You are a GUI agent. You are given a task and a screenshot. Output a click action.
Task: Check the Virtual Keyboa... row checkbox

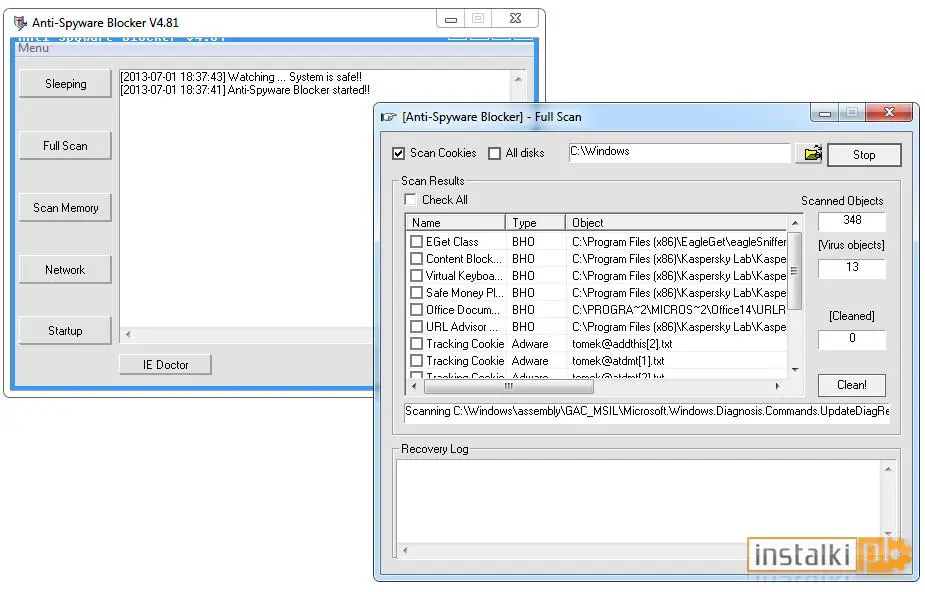tap(416, 276)
